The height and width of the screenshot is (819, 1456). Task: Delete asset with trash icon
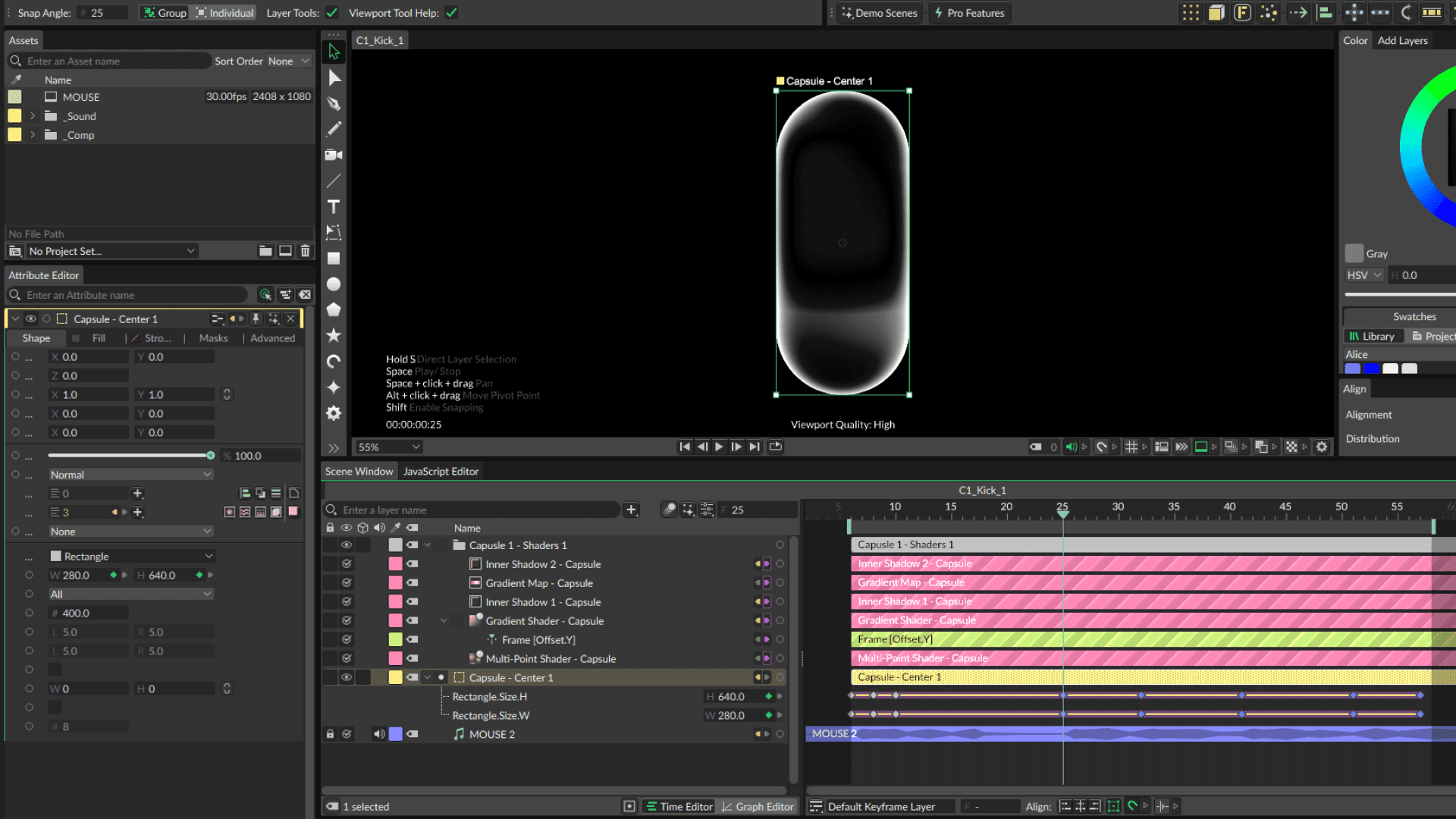tap(305, 251)
